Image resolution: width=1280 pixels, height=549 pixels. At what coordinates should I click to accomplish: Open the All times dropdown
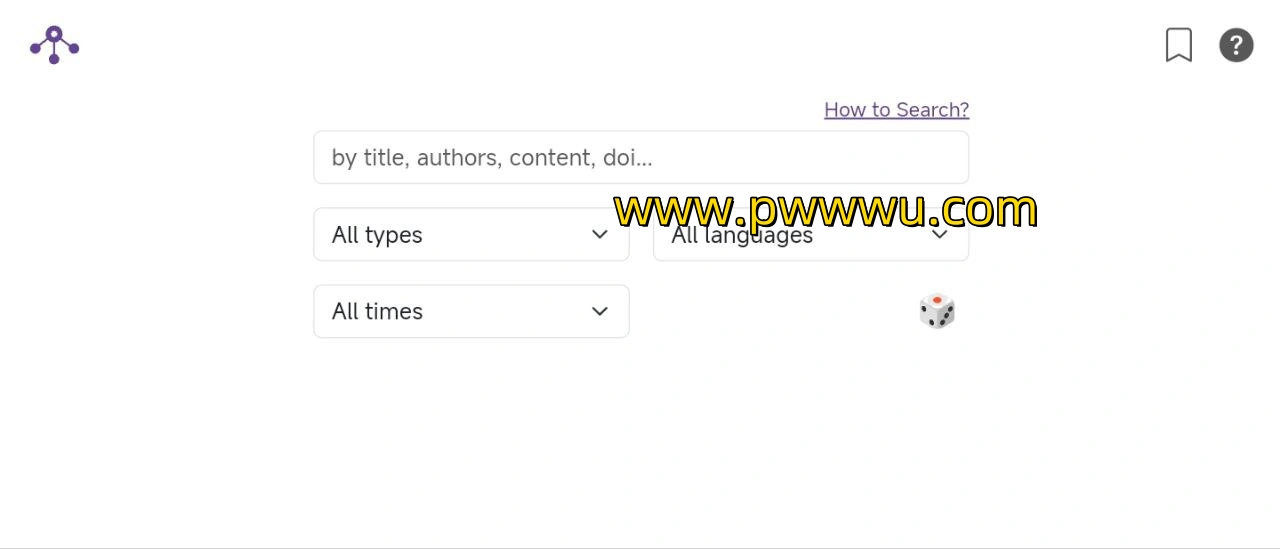[x=471, y=311]
